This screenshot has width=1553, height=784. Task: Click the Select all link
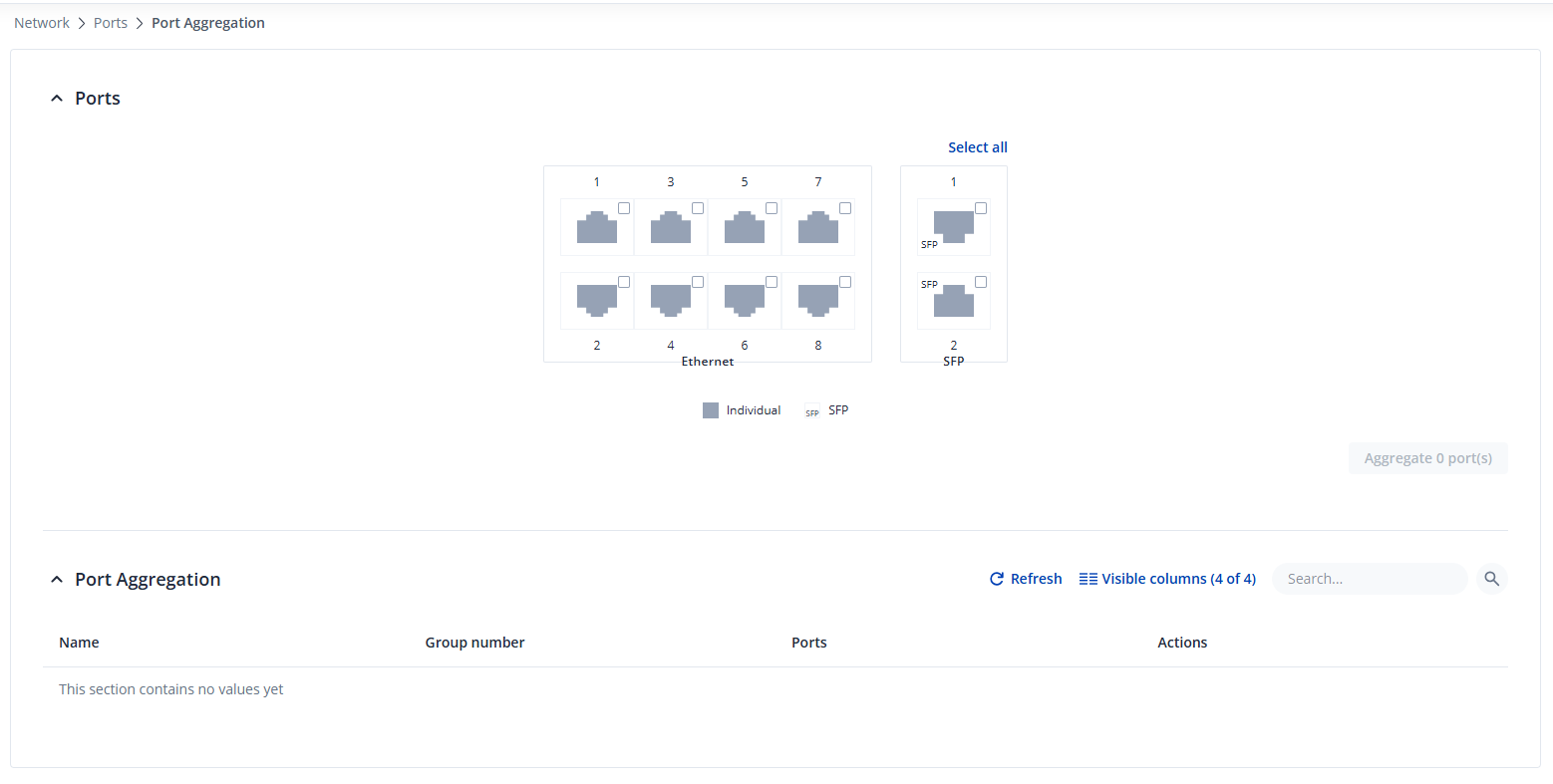(977, 147)
